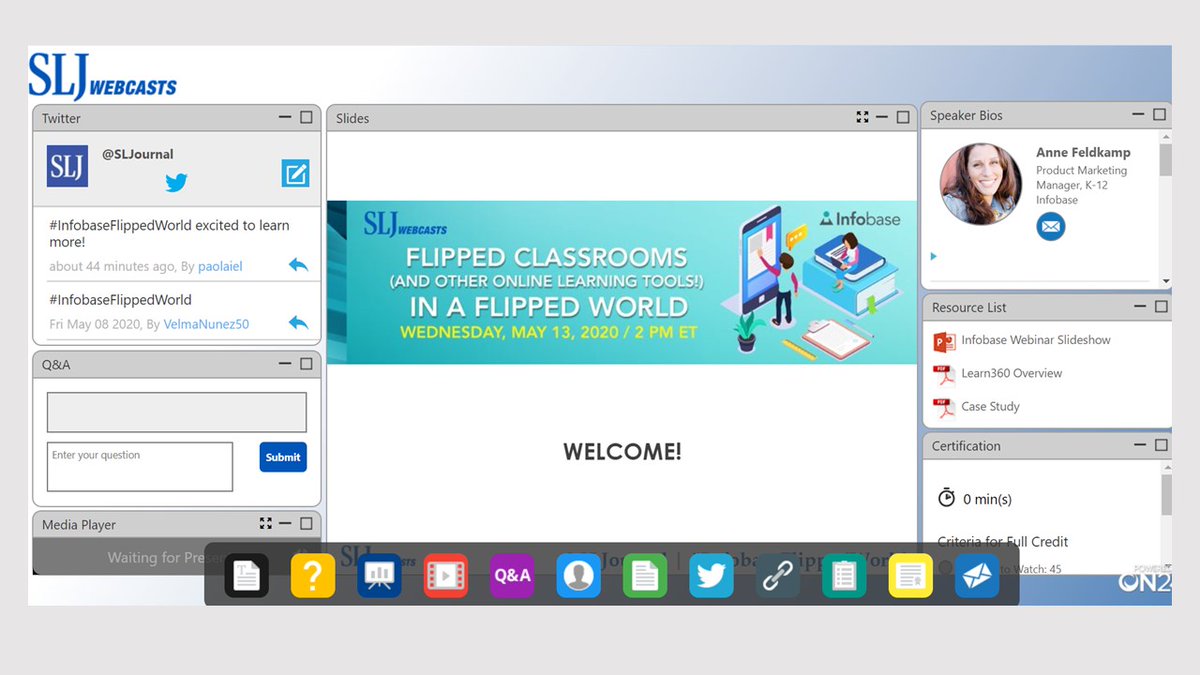Submit the Q&A question

283,457
